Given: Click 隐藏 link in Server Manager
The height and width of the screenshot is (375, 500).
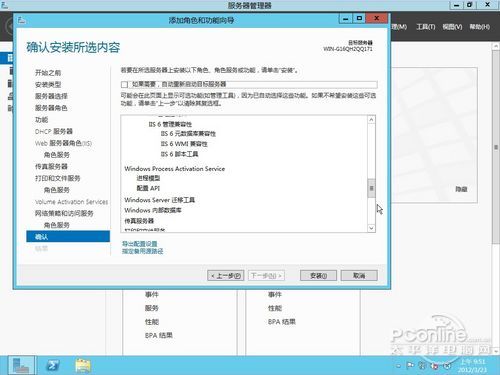Looking at the screenshot, I should (x=461, y=189).
